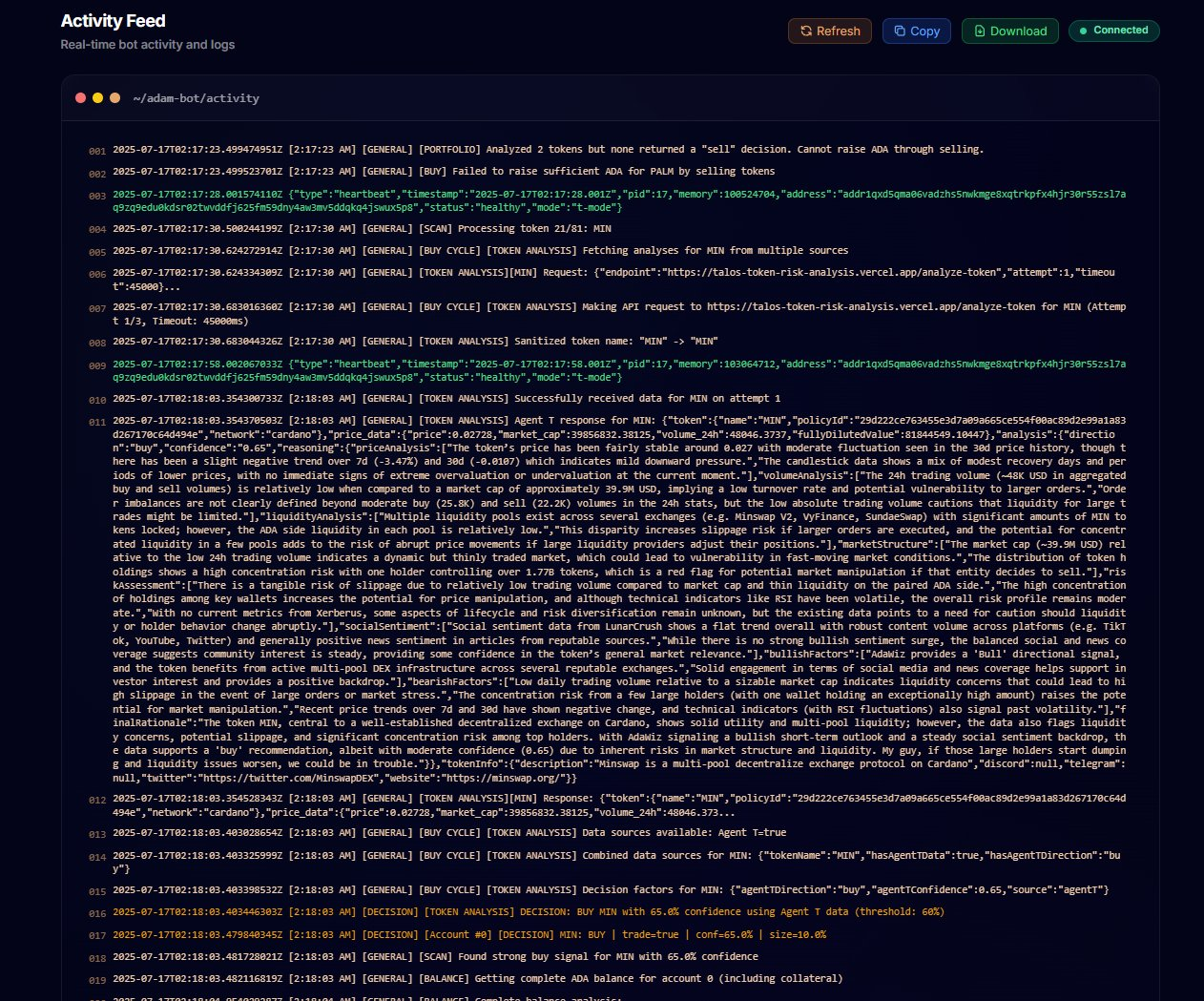The image size is (1204, 1001).
Task: Select the ~/adam-bot/activity path title
Action: tap(196, 98)
